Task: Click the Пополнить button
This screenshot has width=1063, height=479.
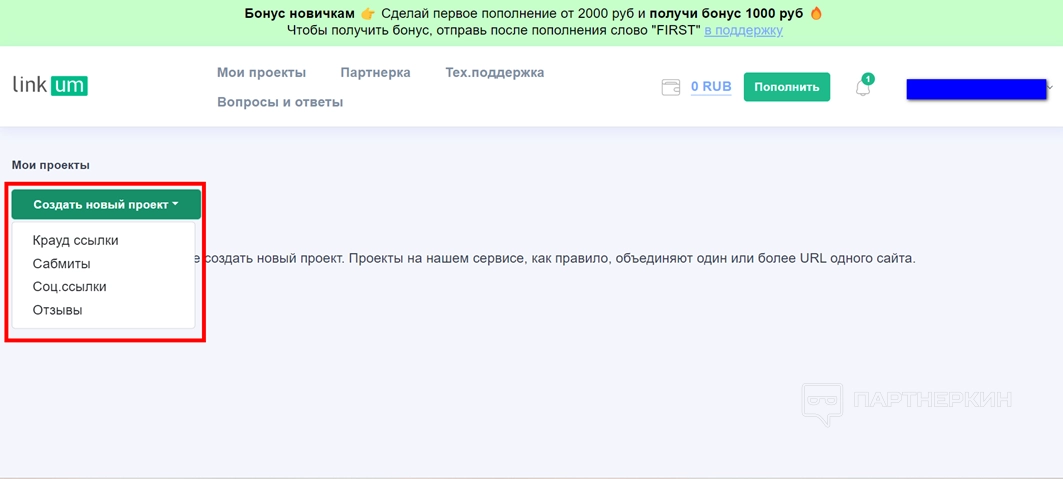Action: click(x=786, y=87)
